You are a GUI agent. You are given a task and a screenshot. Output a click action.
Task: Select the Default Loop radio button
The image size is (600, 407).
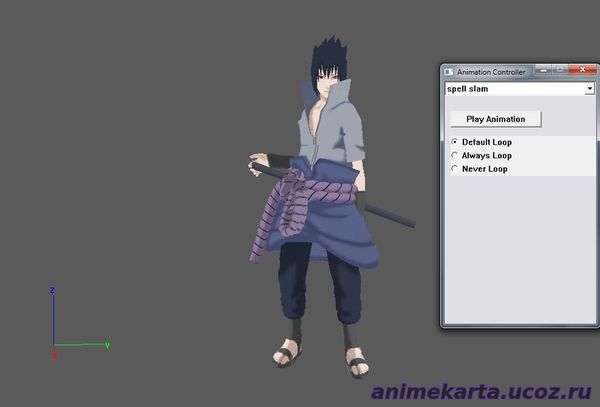coord(455,142)
